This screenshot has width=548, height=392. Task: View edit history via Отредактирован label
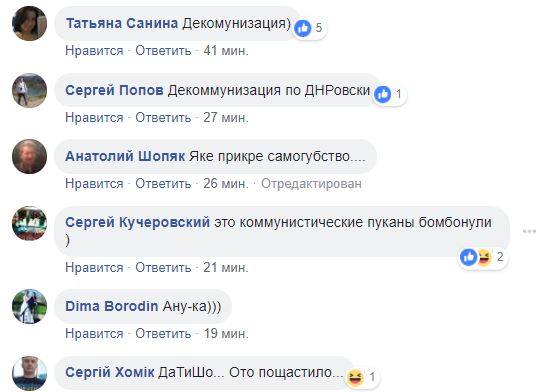[x=311, y=184]
